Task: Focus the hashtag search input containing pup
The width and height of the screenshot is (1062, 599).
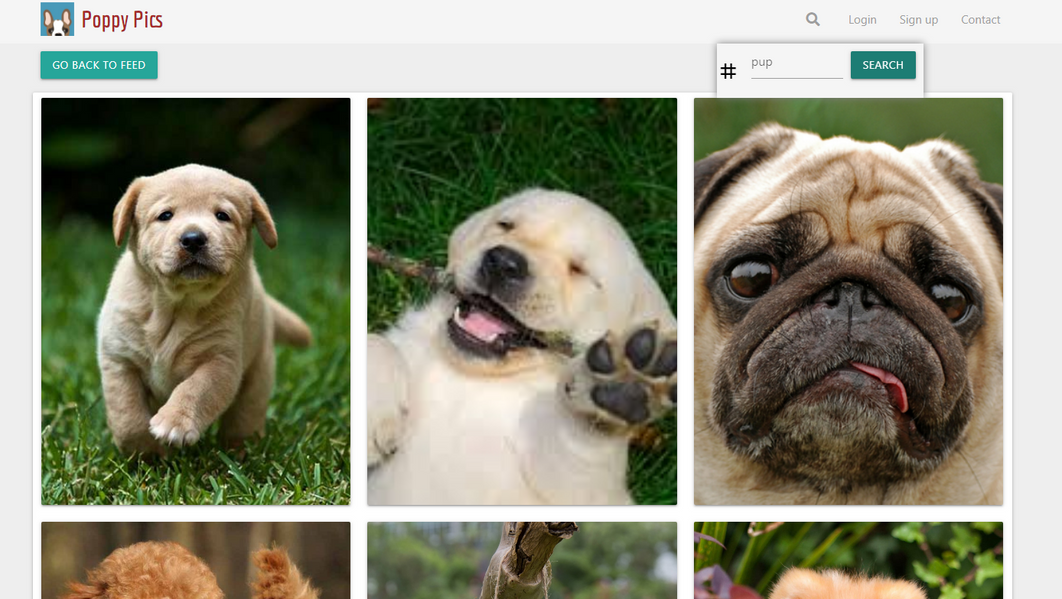Action: click(796, 65)
